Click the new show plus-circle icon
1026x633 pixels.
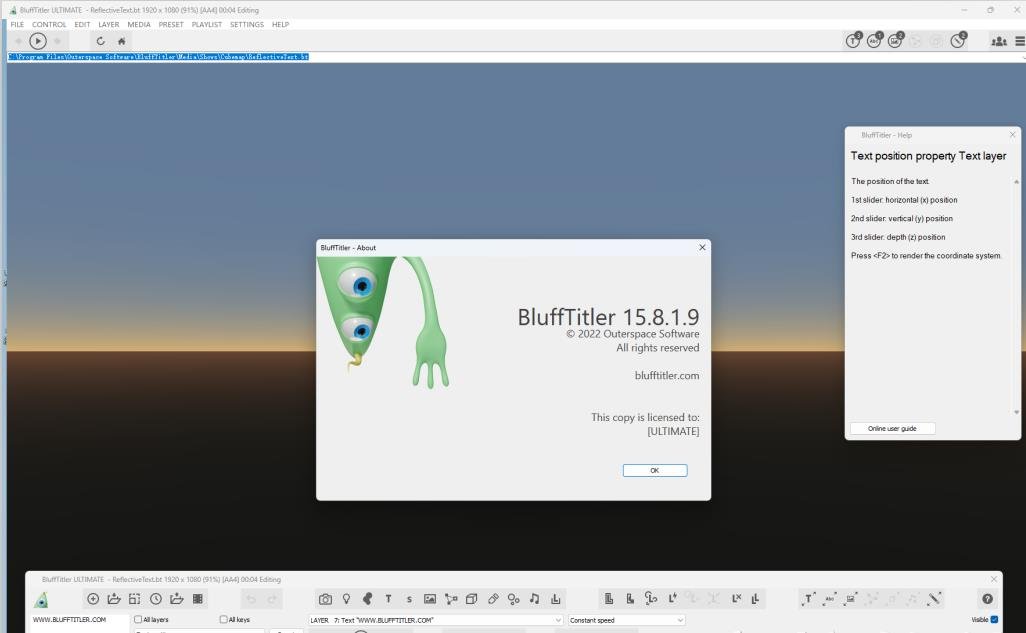point(93,599)
